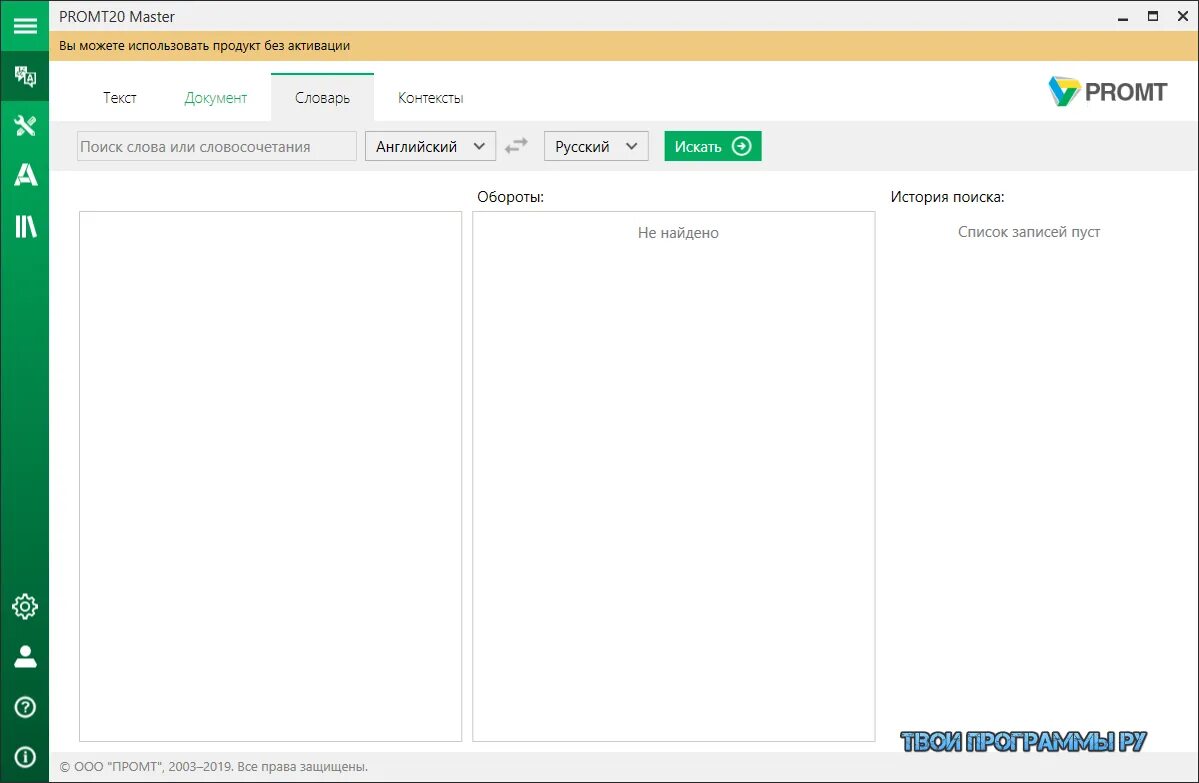Select the Словарь tab

(323, 97)
